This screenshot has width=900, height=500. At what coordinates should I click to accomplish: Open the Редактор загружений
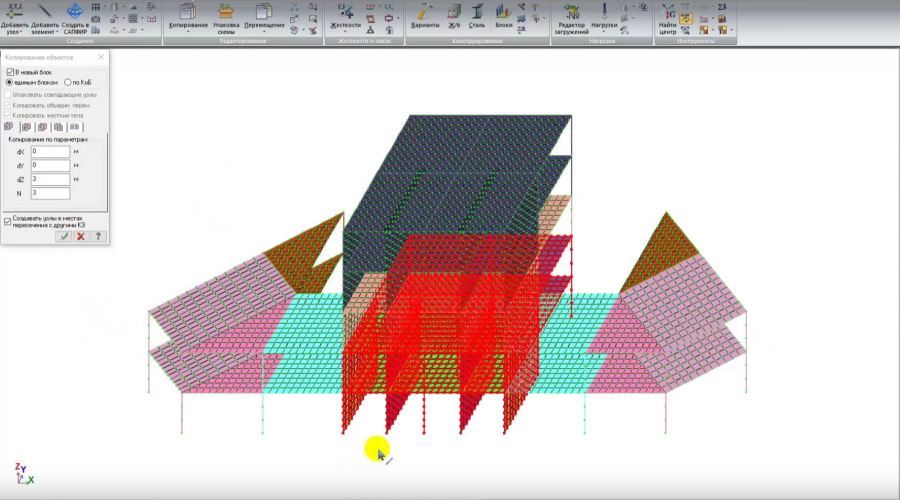572,12
